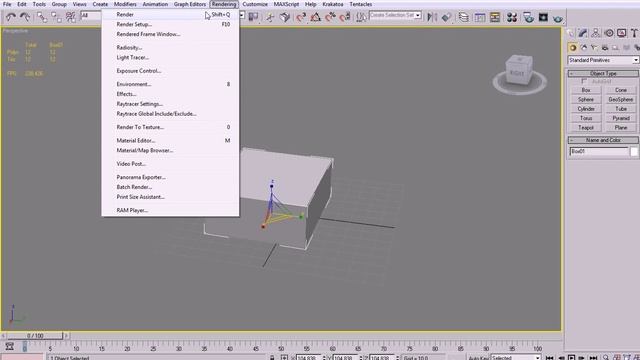Toggle the 3D Snaps icon
Viewport: 640px width, 360px height.
click(x=301, y=17)
